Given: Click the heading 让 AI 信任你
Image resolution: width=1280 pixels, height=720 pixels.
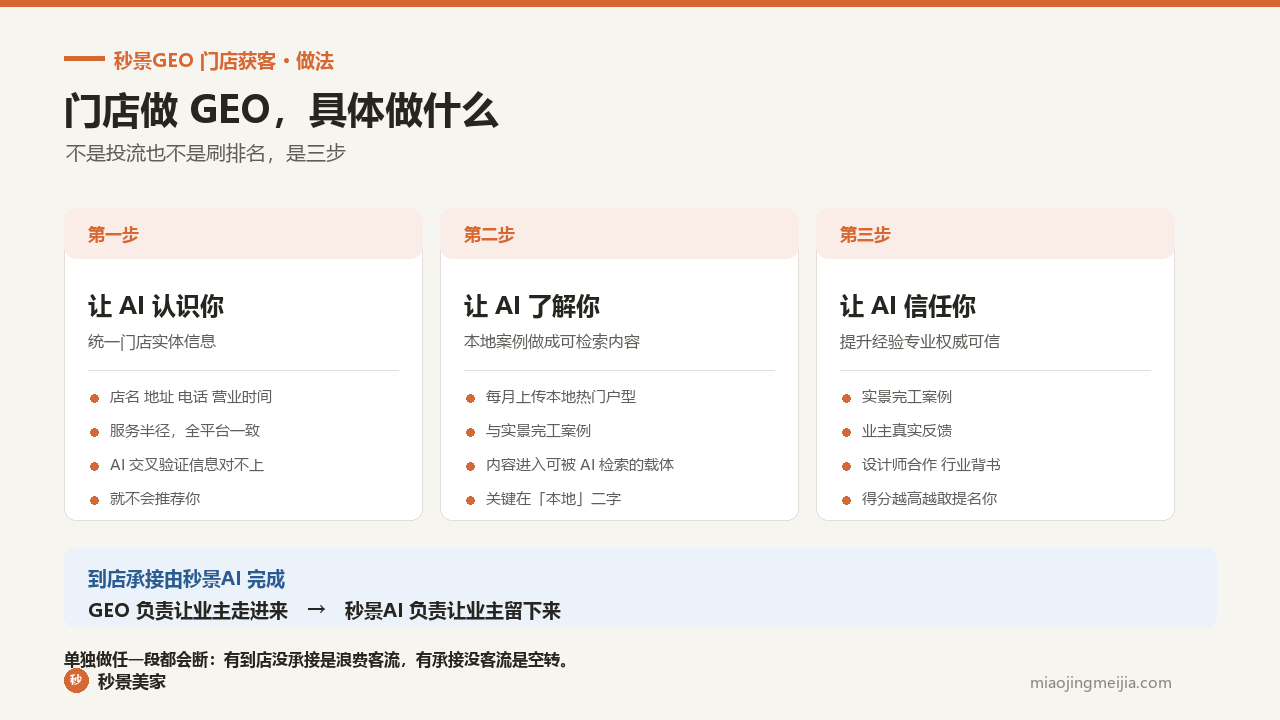Looking at the screenshot, I should [908, 306].
